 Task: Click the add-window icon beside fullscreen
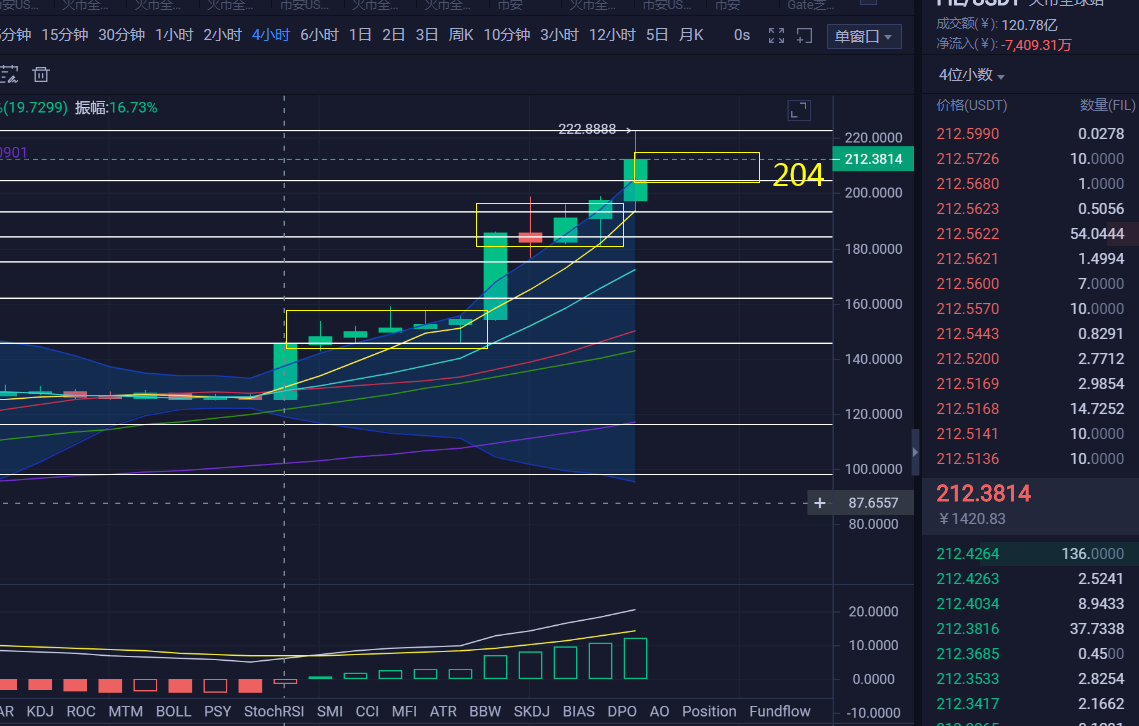point(804,36)
